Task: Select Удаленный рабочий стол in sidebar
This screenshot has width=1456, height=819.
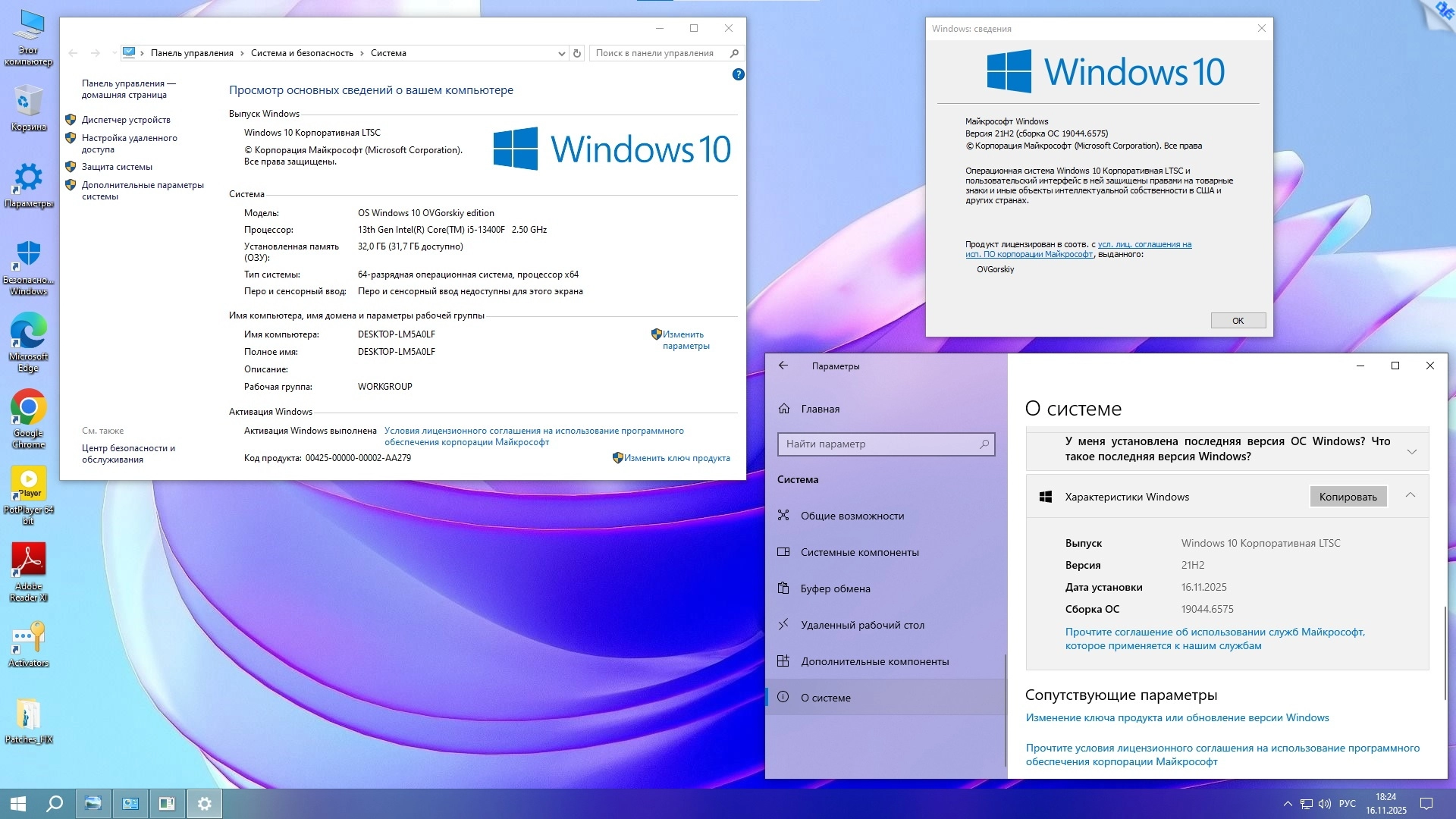Action: (862, 625)
